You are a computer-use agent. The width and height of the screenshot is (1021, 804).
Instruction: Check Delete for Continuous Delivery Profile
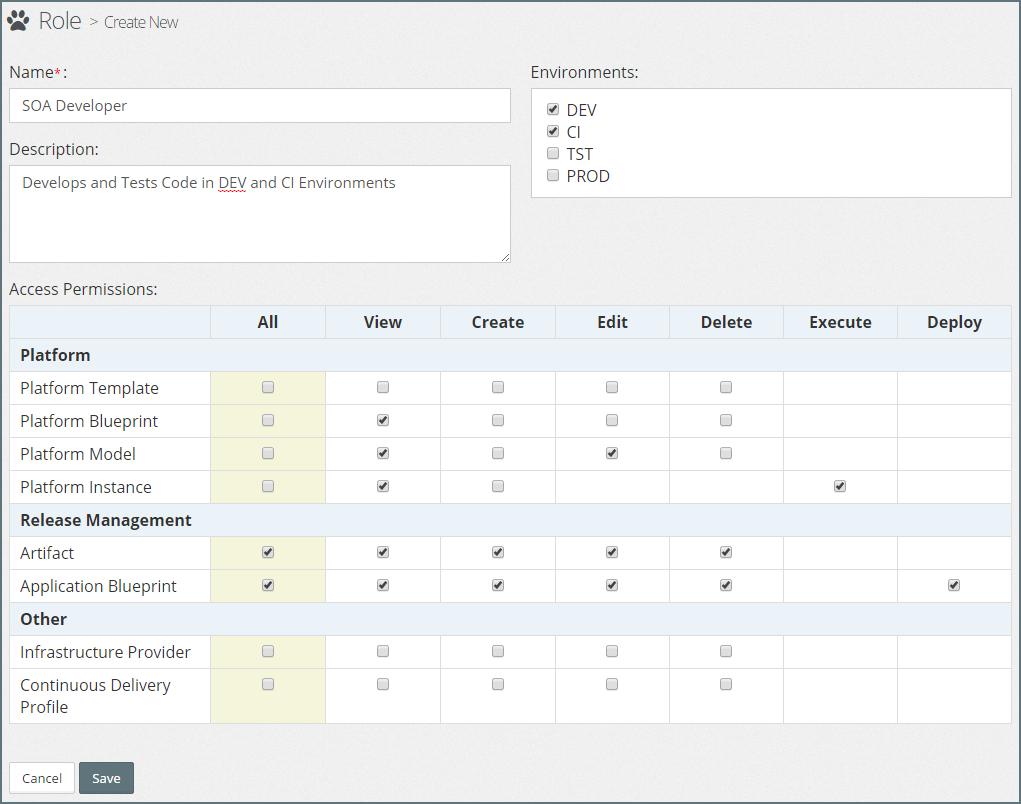[726, 685]
